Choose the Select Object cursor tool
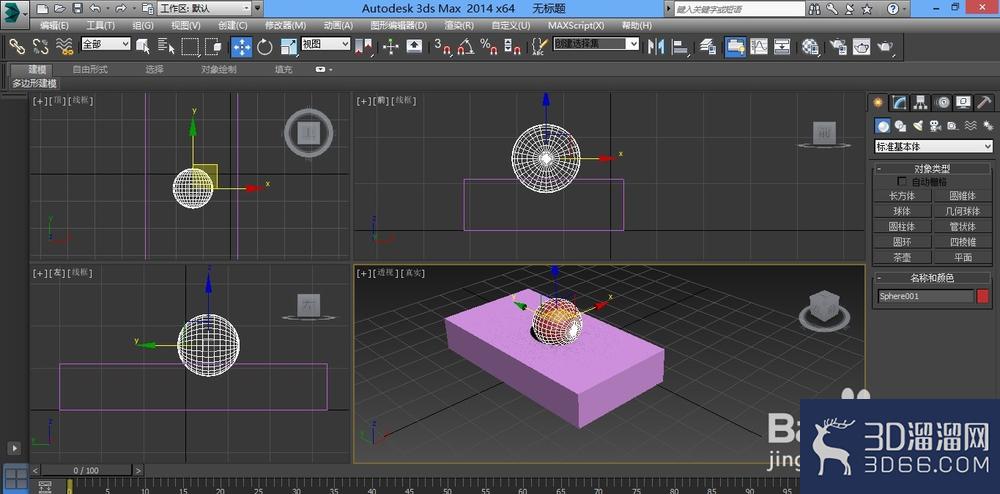The image size is (1000, 494). click(x=143, y=46)
